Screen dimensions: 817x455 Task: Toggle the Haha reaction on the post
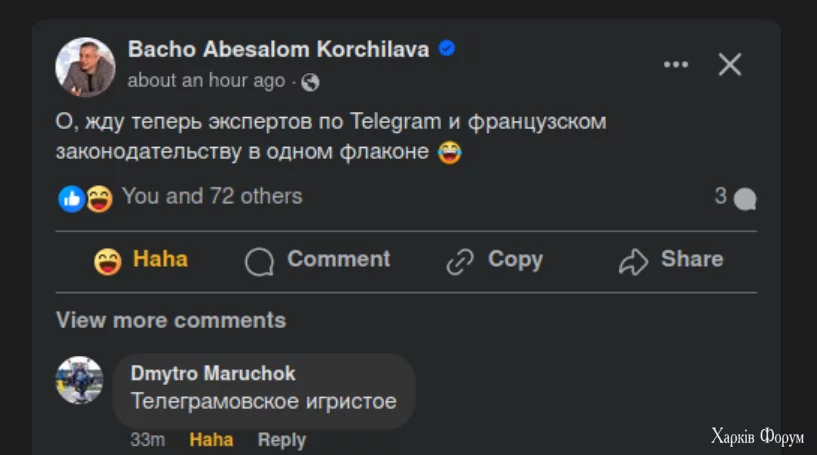pos(141,260)
